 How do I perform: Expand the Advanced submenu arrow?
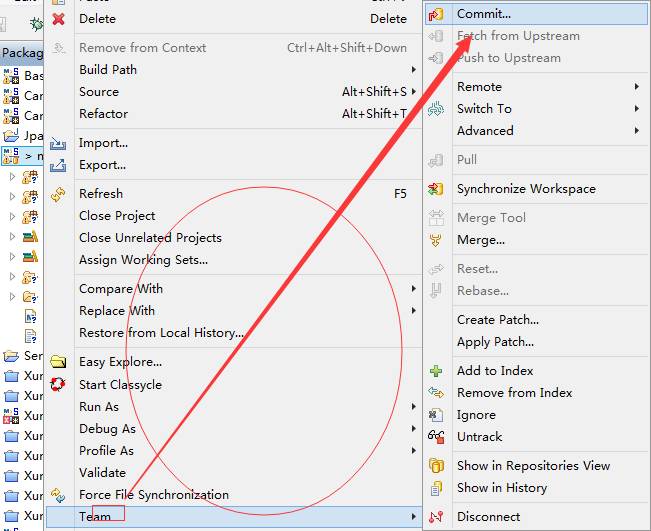coord(636,131)
